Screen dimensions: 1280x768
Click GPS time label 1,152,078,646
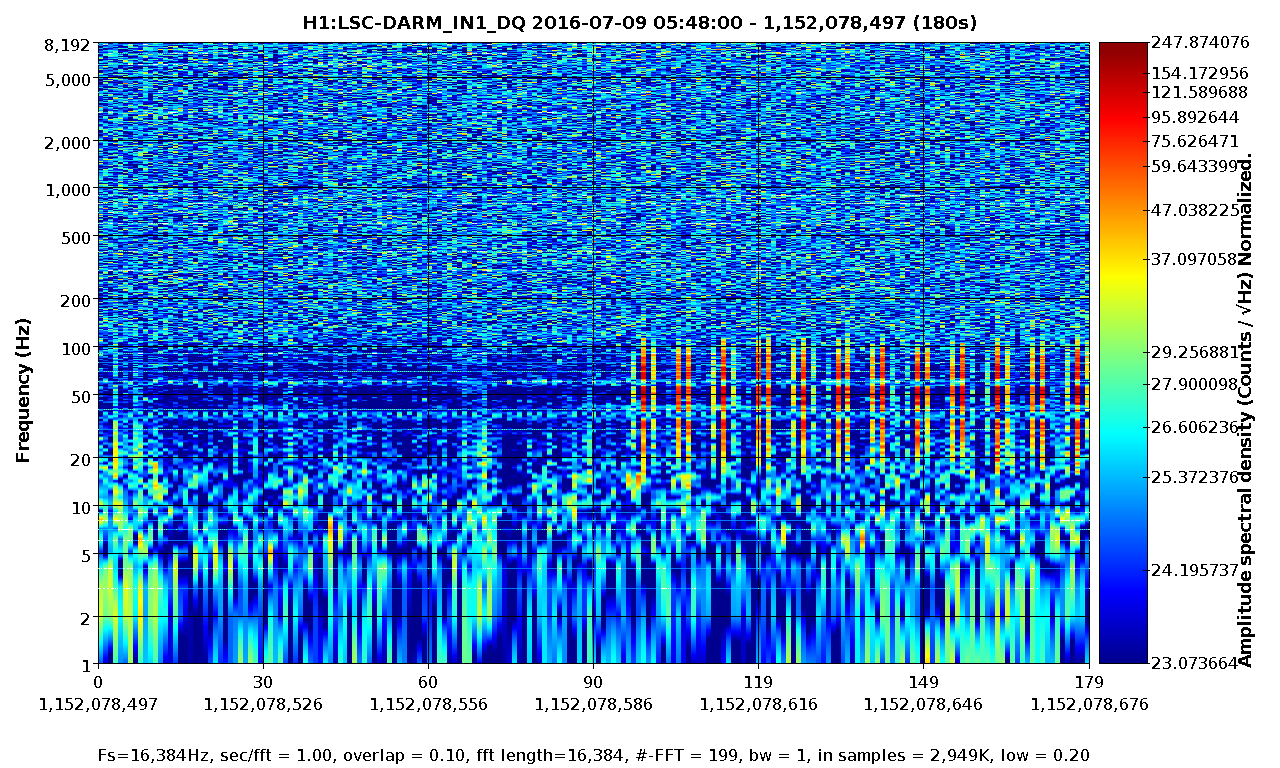[x=924, y=704]
